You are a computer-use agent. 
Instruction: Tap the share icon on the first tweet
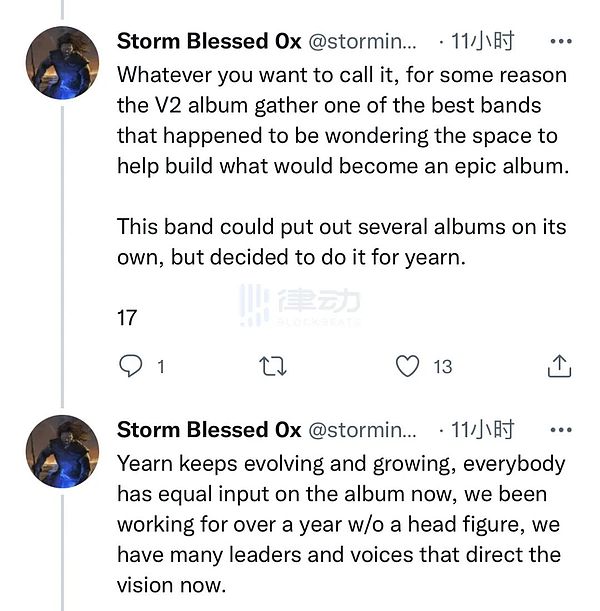coord(558,367)
